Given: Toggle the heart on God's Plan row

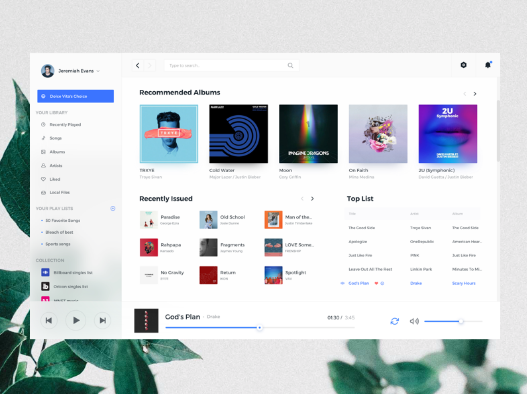Looking at the screenshot, I should coord(376,283).
